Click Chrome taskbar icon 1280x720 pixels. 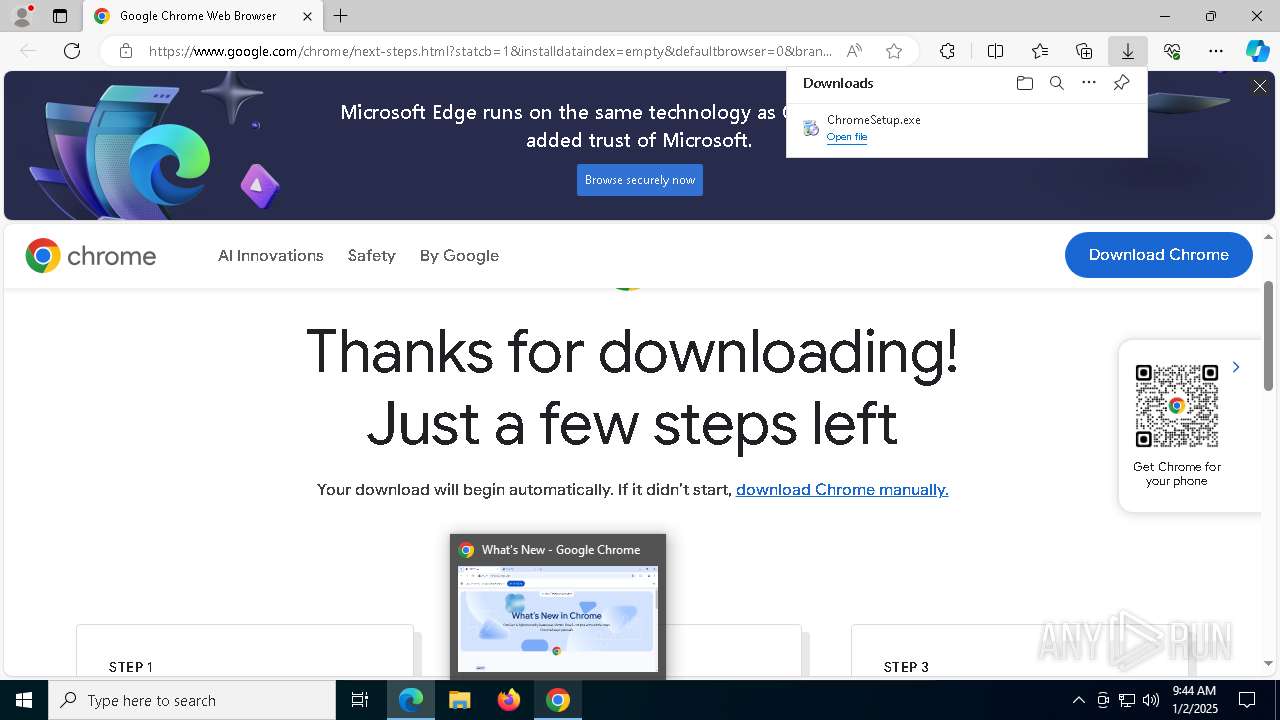(558, 700)
